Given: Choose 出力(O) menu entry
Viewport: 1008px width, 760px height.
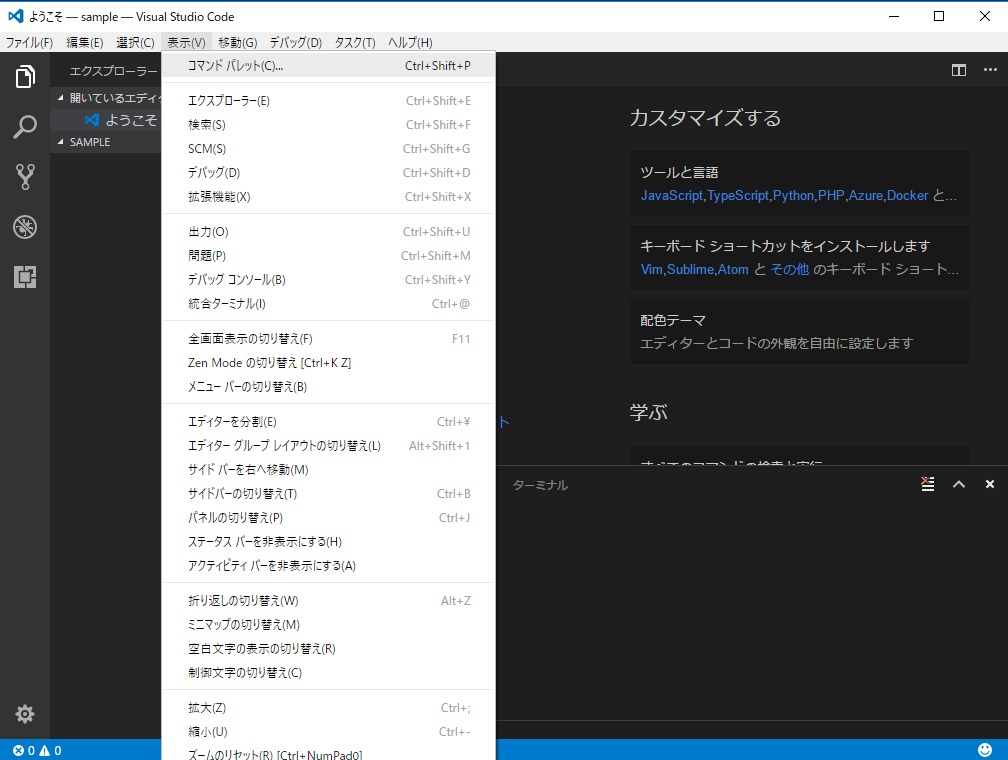Looking at the screenshot, I should pos(328,232).
